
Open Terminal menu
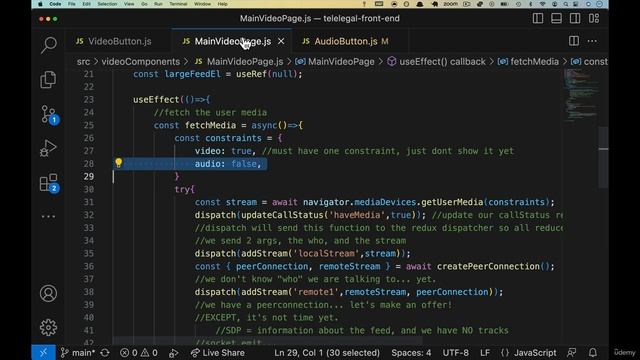pos(178,4)
